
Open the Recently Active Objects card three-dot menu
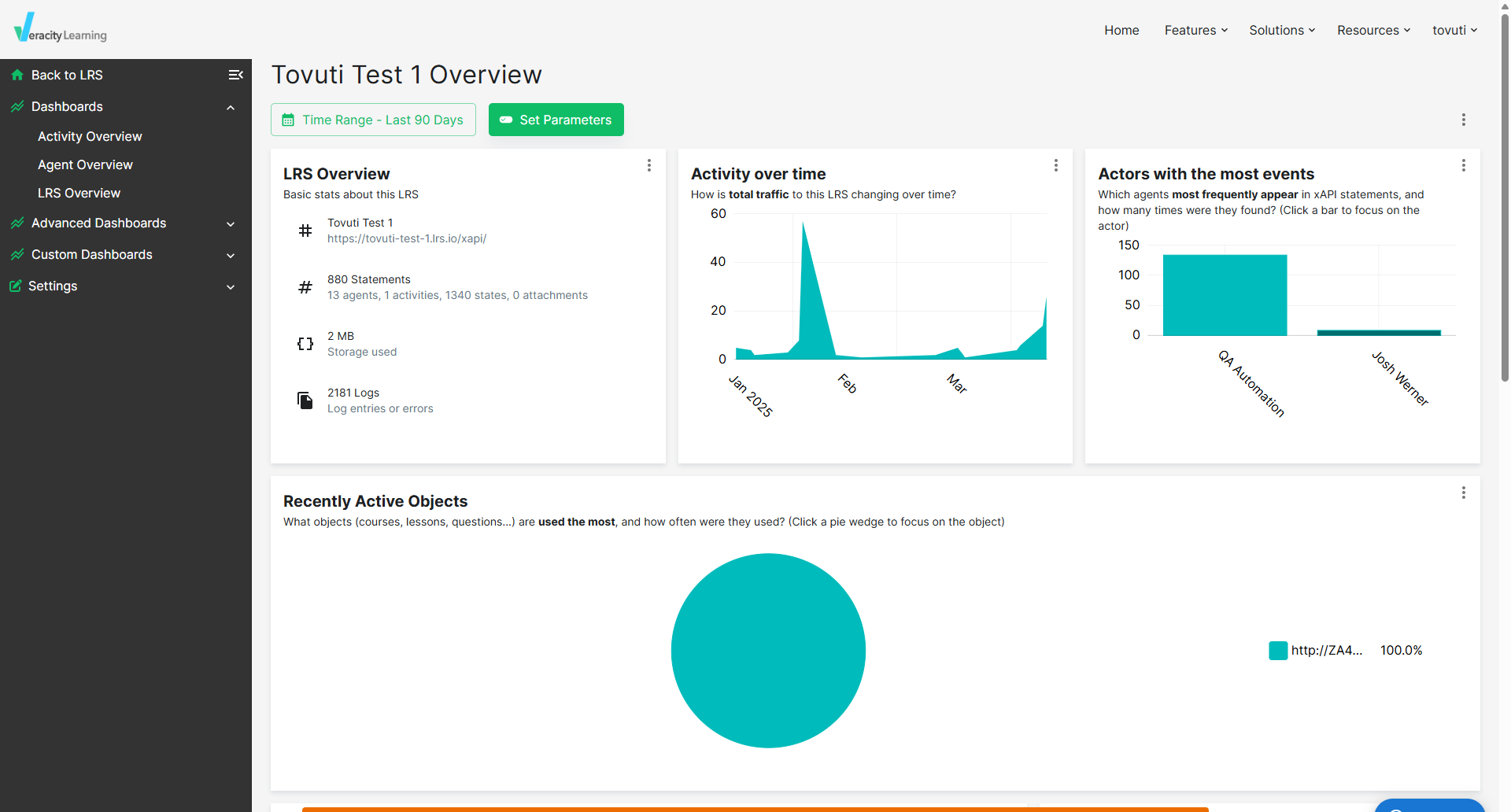(1464, 493)
